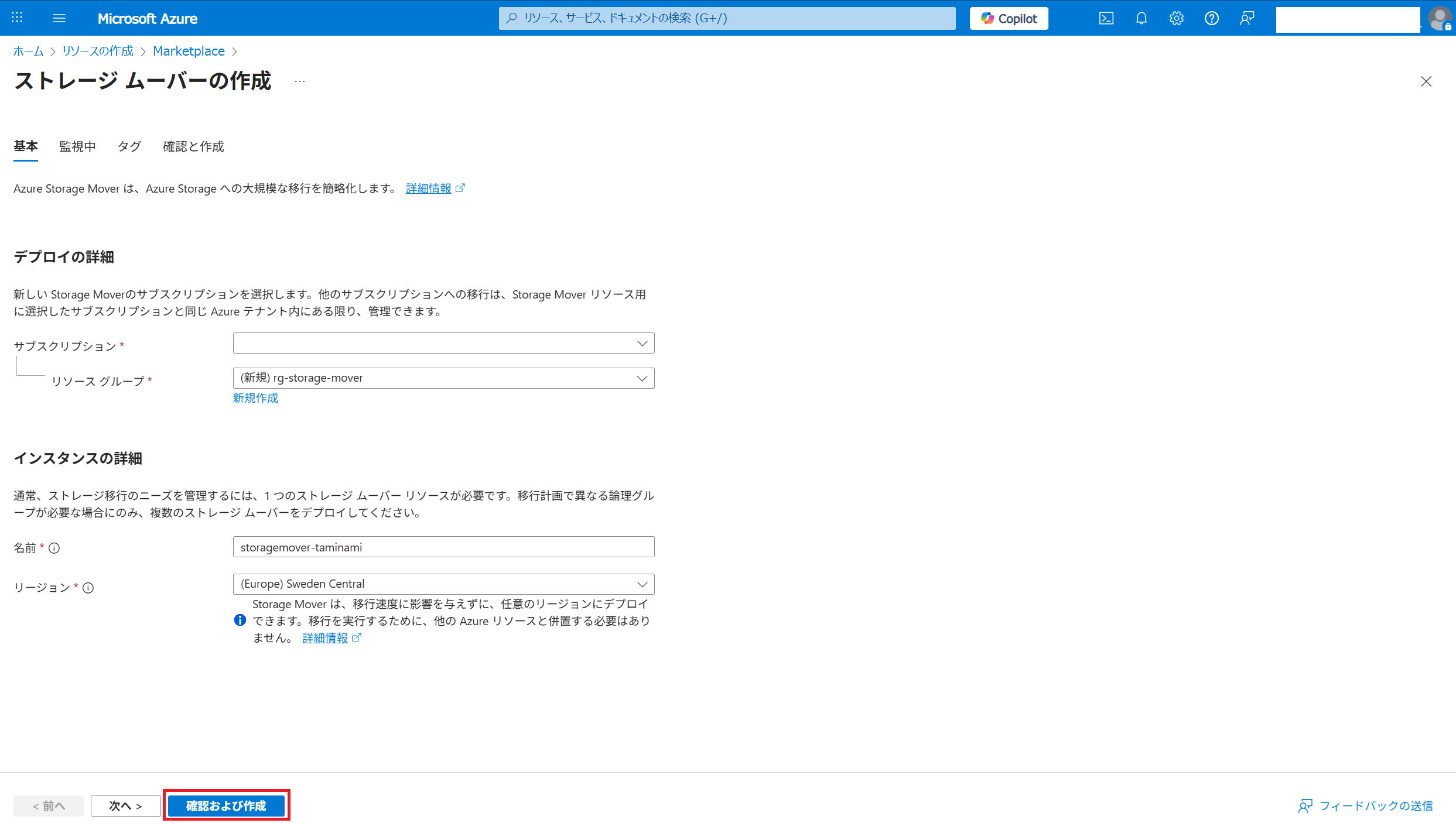This screenshot has height=823, width=1456.
Task: Focus the resource search box
Action: [x=727, y=18]
